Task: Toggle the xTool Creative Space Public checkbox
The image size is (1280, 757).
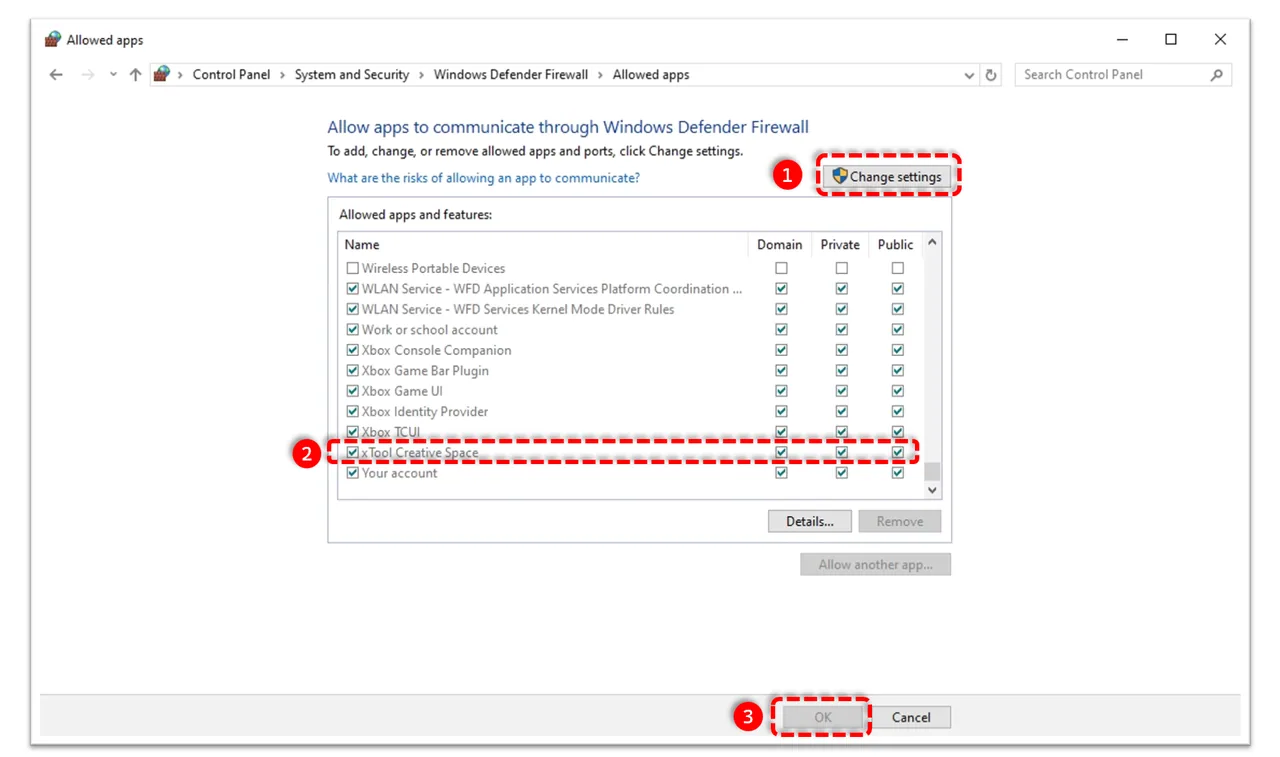Action: (x=898, y=453)
